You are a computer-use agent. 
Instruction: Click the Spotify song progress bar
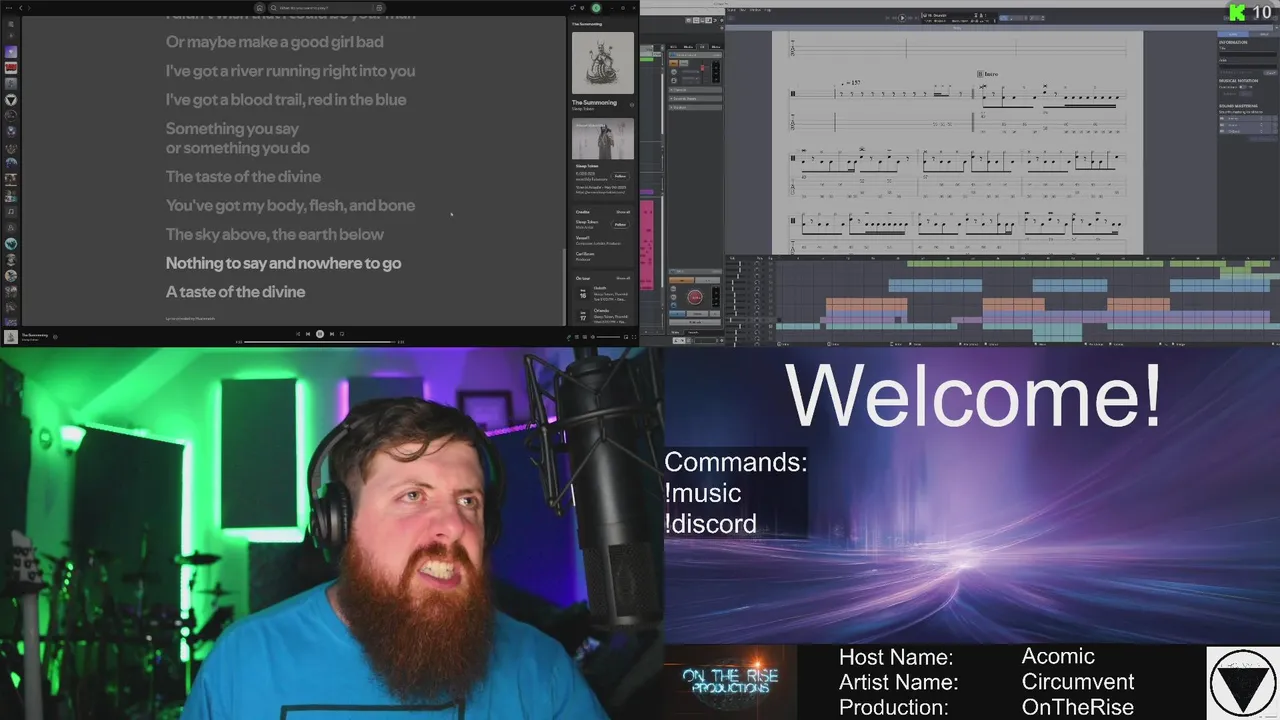[320, 342]
